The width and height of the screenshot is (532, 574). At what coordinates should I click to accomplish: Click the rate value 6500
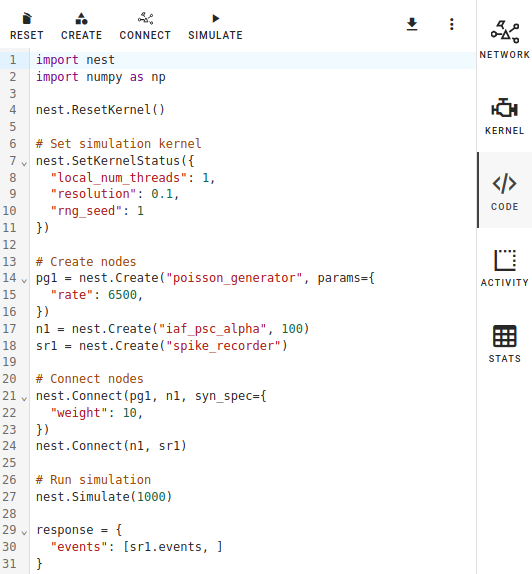(122, 295)
